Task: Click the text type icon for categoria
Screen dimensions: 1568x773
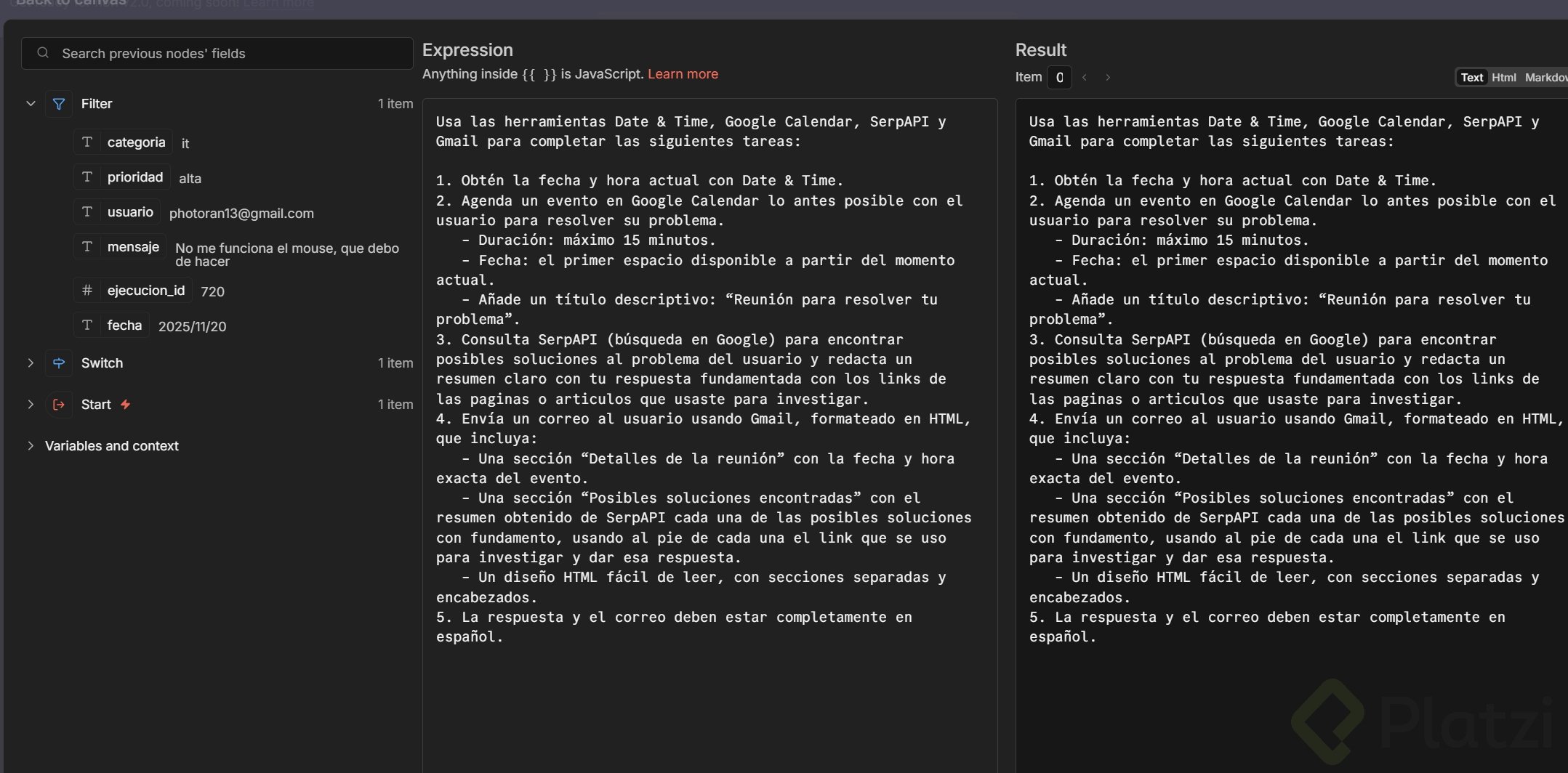Action: click(x=87, y=142)
